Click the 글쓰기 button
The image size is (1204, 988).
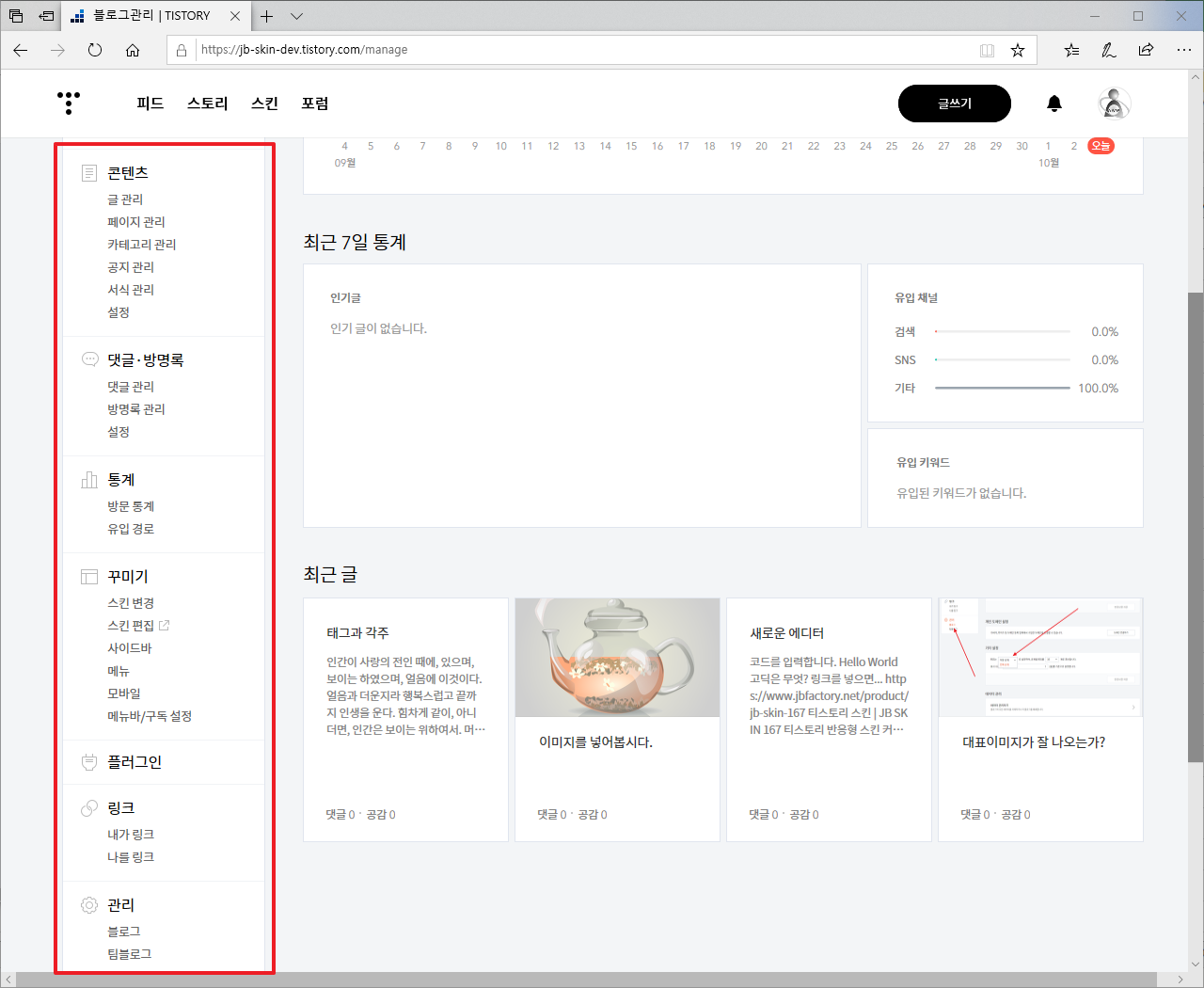coord(955,104)
